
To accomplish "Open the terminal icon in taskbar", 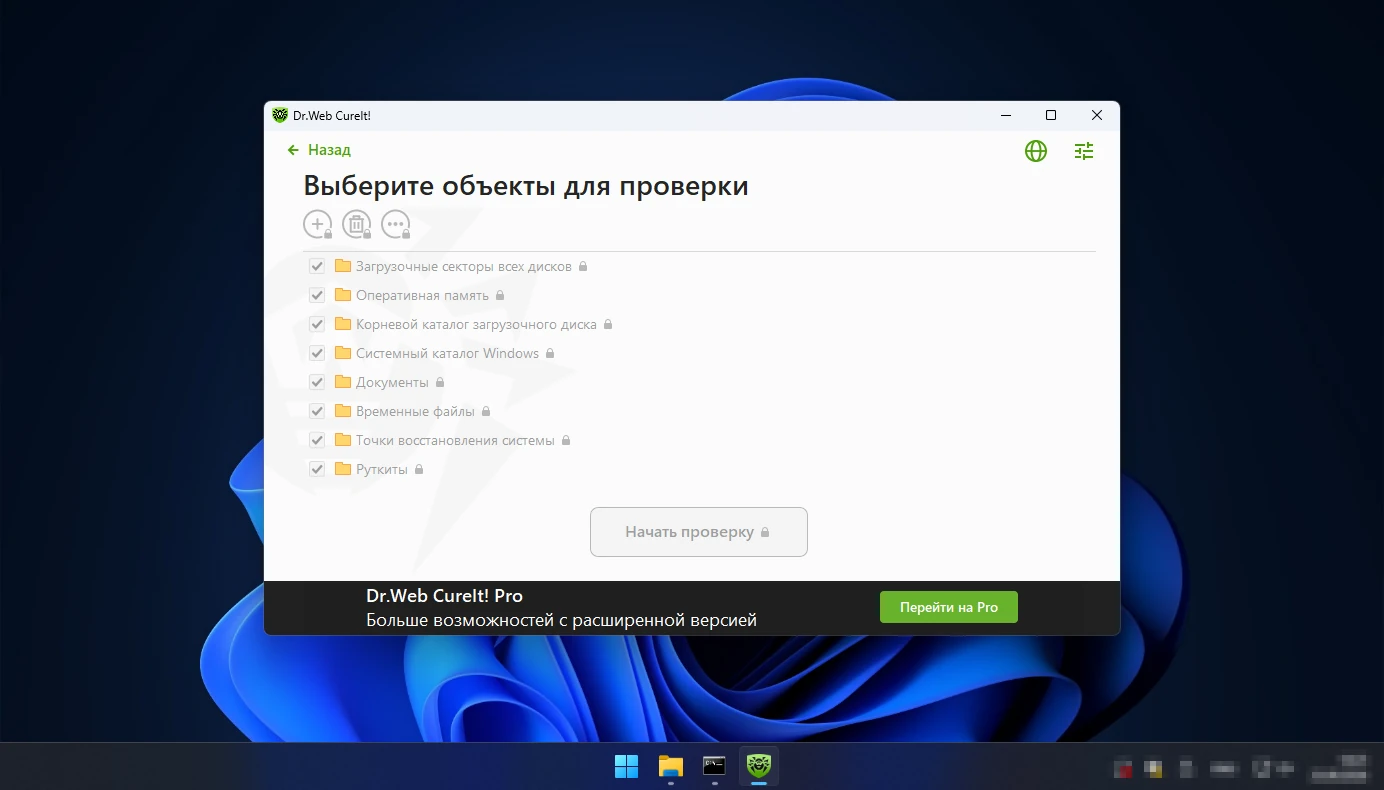I will point(714,766).
